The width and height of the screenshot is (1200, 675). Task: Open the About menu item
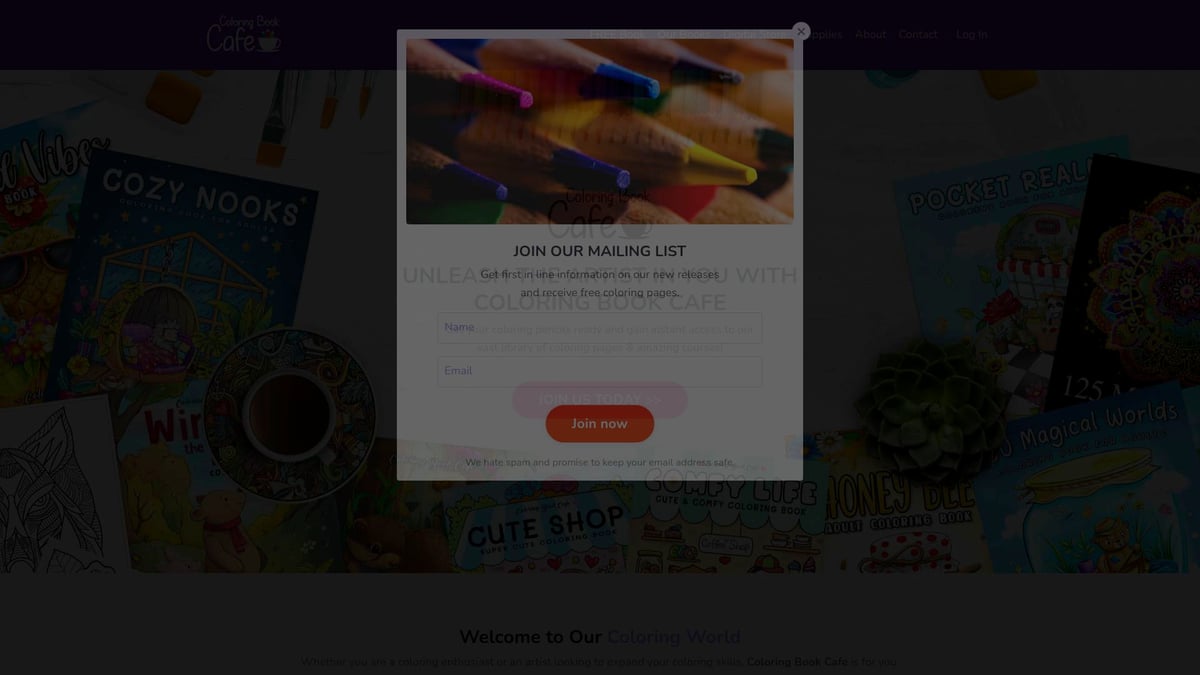pos(870,34)
